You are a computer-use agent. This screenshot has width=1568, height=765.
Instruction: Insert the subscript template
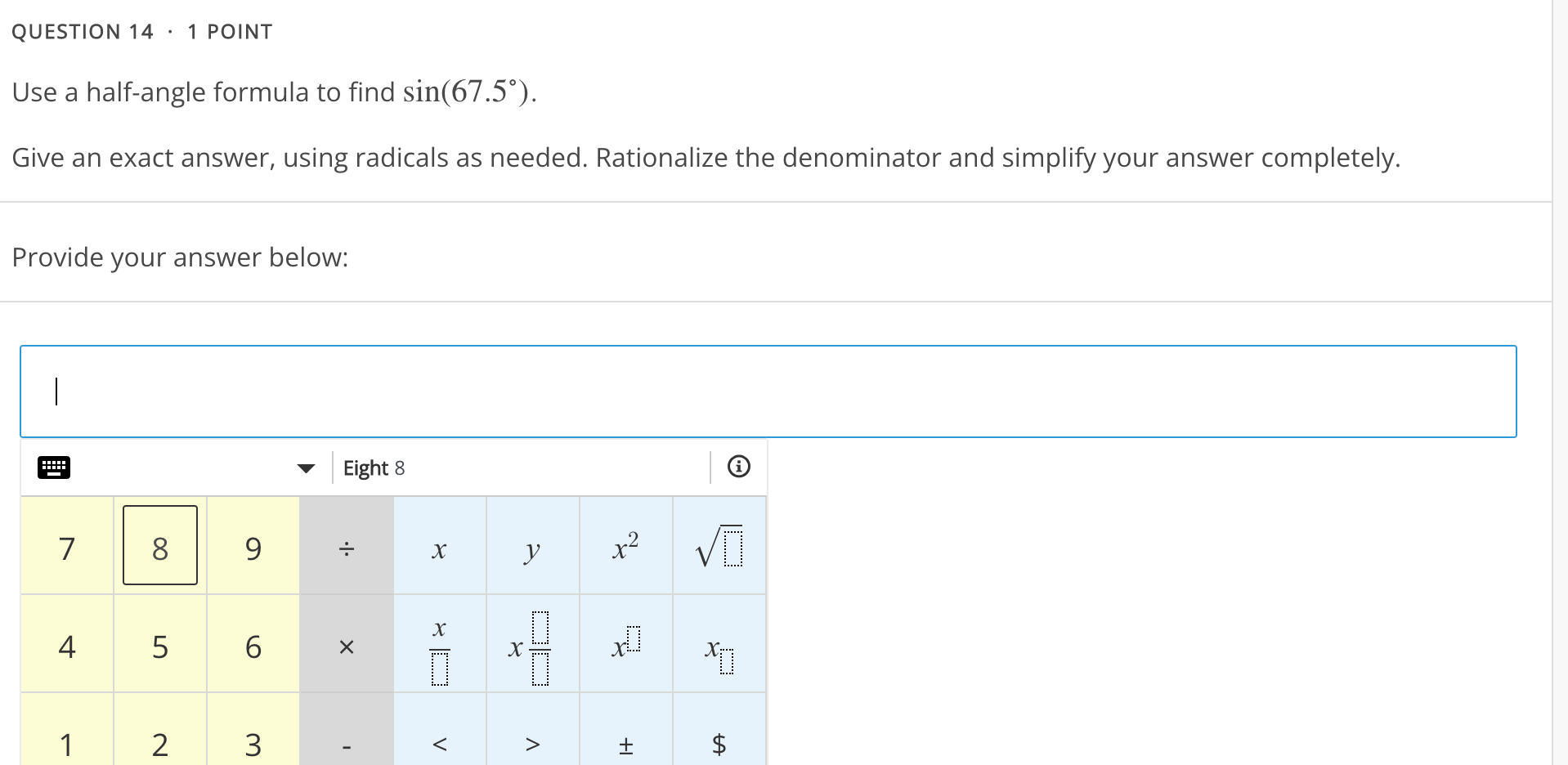pos(719,646)
